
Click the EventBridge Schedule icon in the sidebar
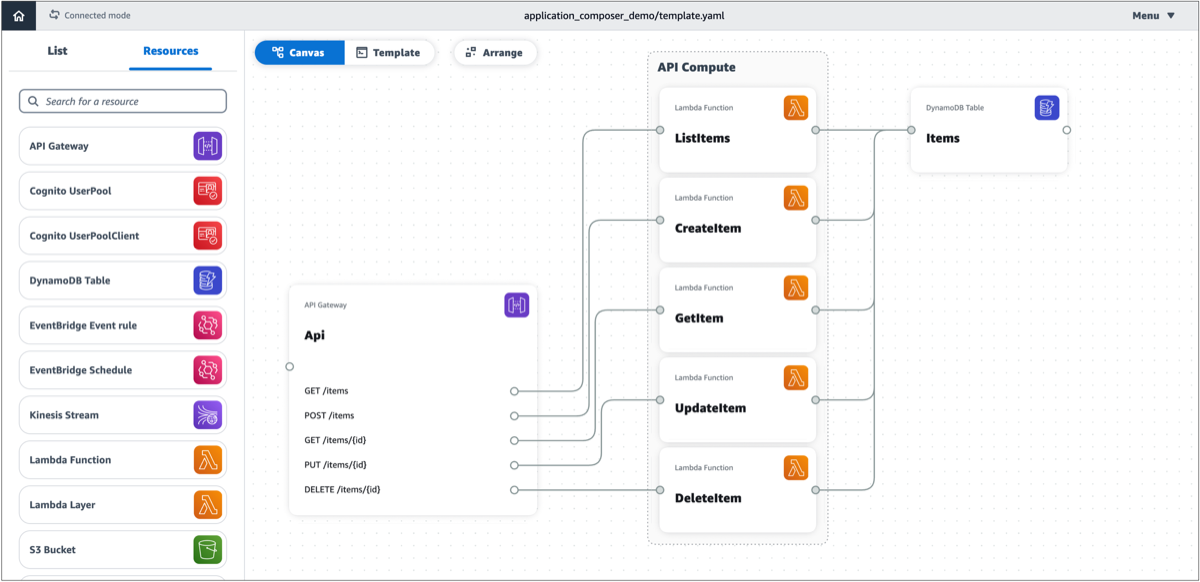pos(207,369)
